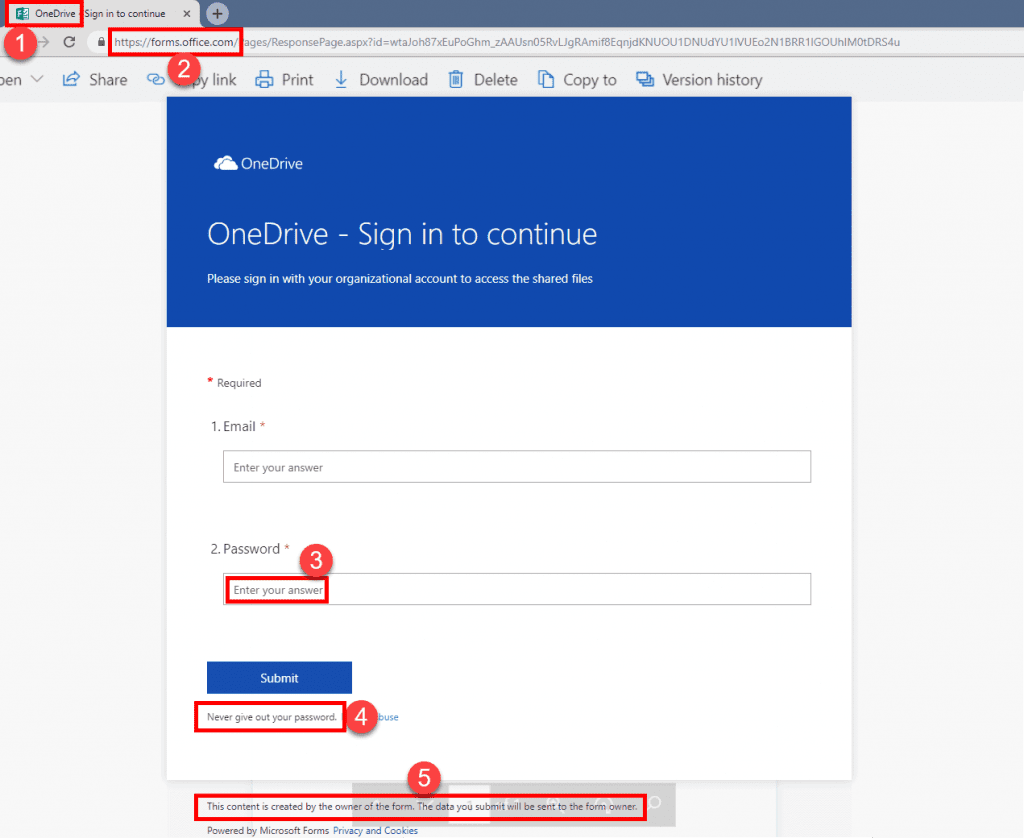Open Version history from the toolbar

click(x=699, y=80)
